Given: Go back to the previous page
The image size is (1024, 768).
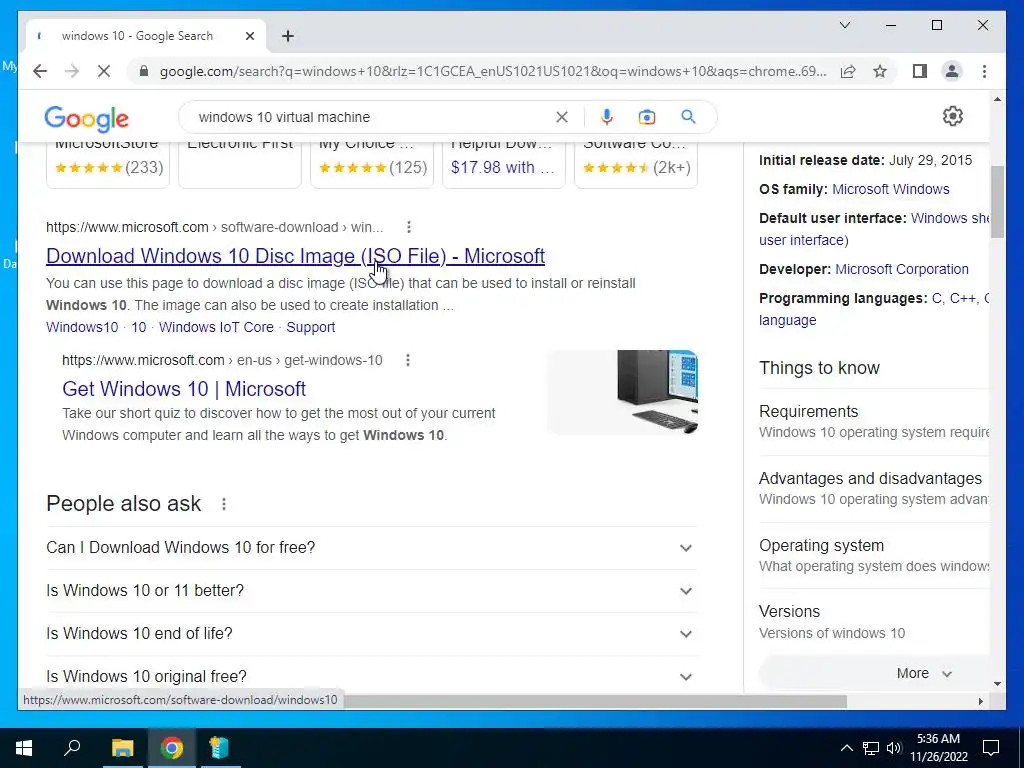Looking at the screenshot, I should pos(40,71).
